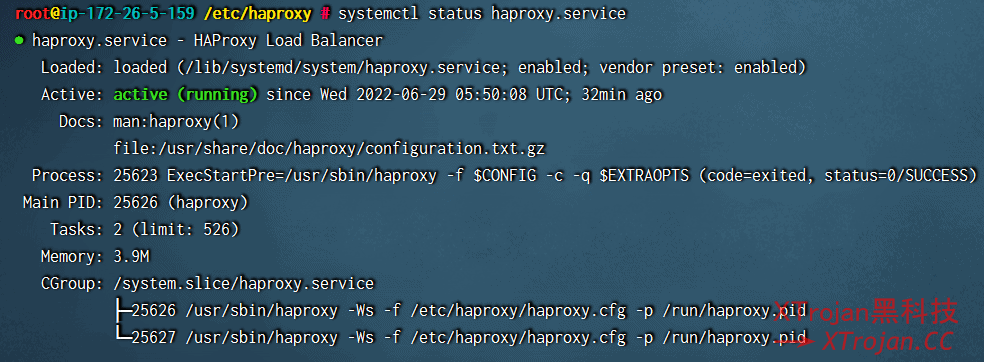Click 'root' in the shell prompt

[33, 14]
